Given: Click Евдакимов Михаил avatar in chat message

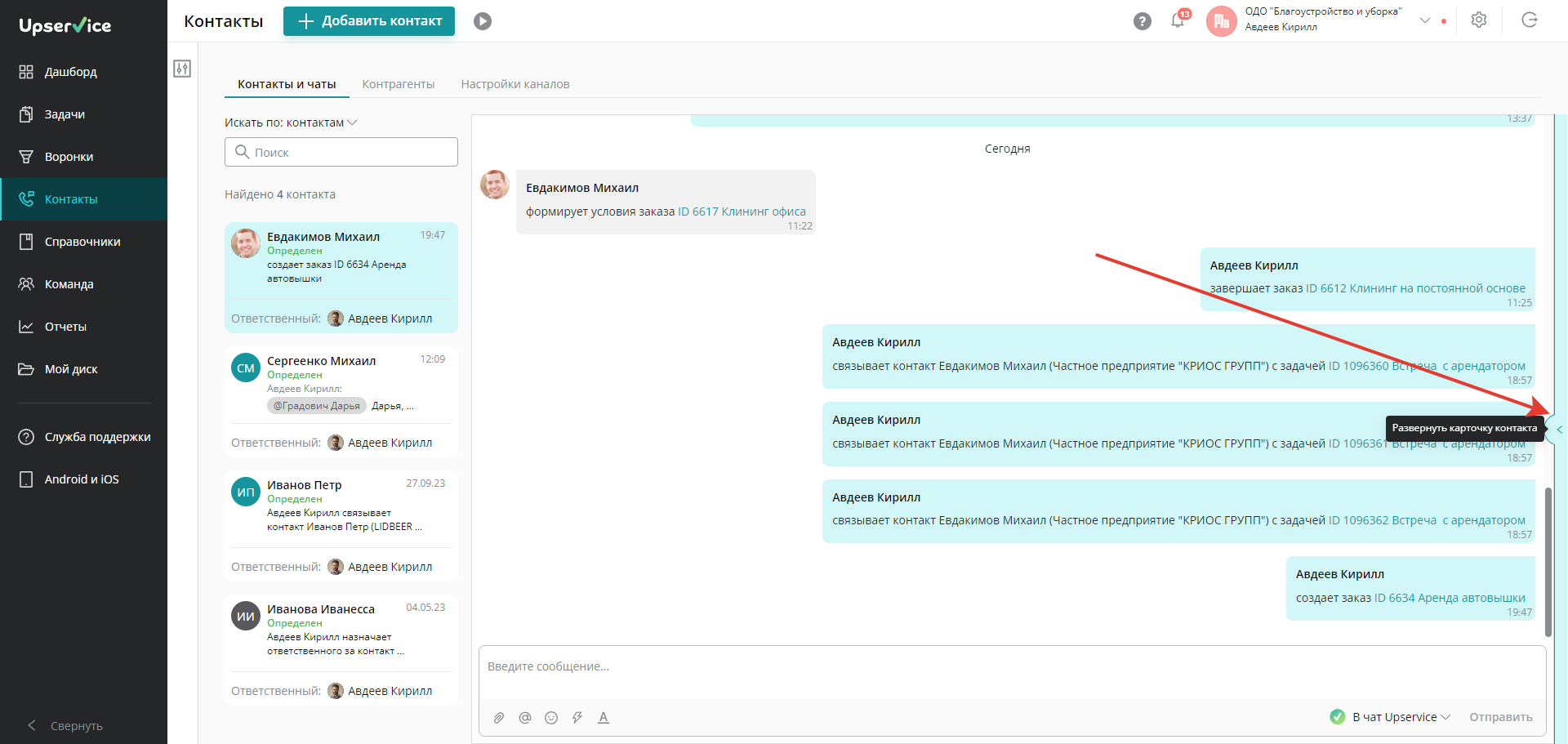Looking at the screenshot, I should coord(495,185).
